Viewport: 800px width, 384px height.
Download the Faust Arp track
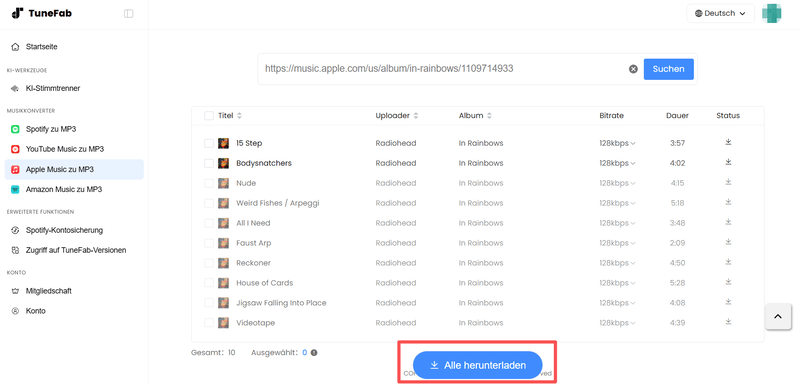pos(728,242)
